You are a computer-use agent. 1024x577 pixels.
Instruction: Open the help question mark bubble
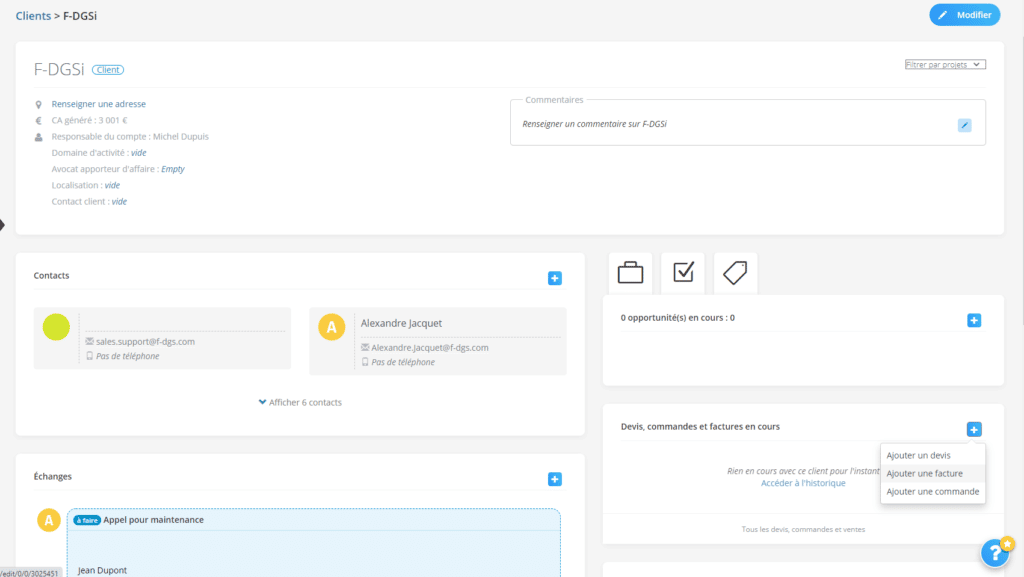click(993, 553)
